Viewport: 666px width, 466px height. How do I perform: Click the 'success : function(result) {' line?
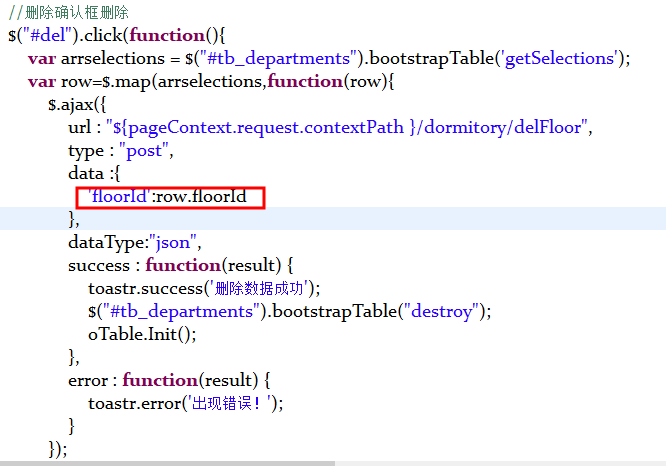181,265
